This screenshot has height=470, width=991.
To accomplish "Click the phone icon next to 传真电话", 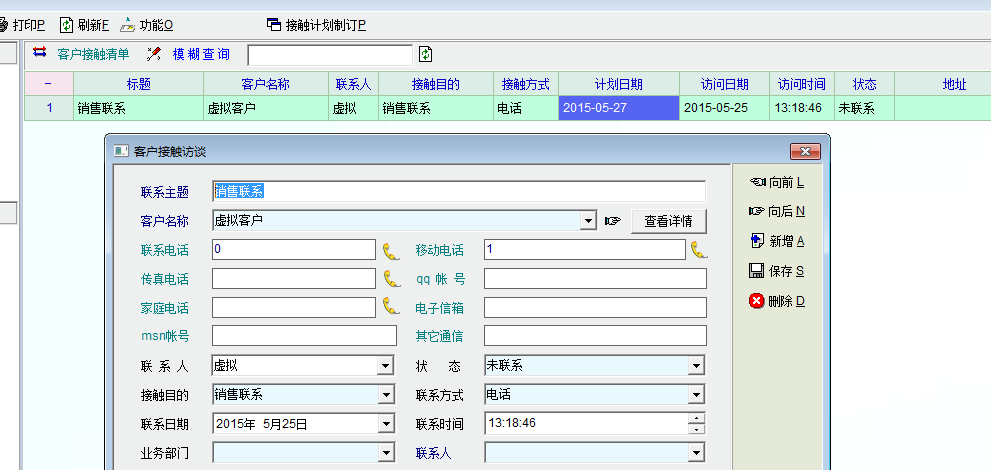I will 391,278.
